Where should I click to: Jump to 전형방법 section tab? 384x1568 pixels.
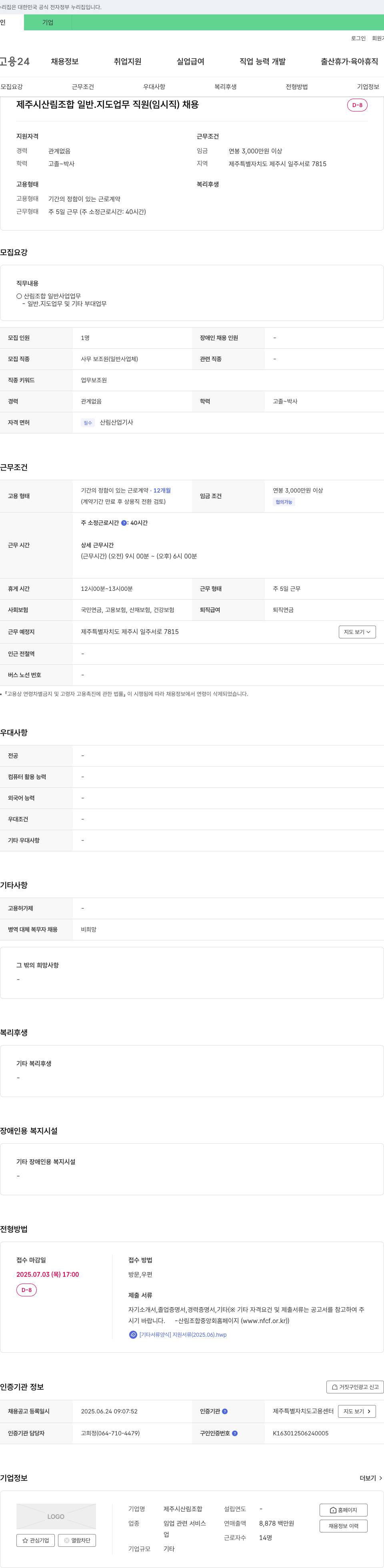(x=297, y=86)
